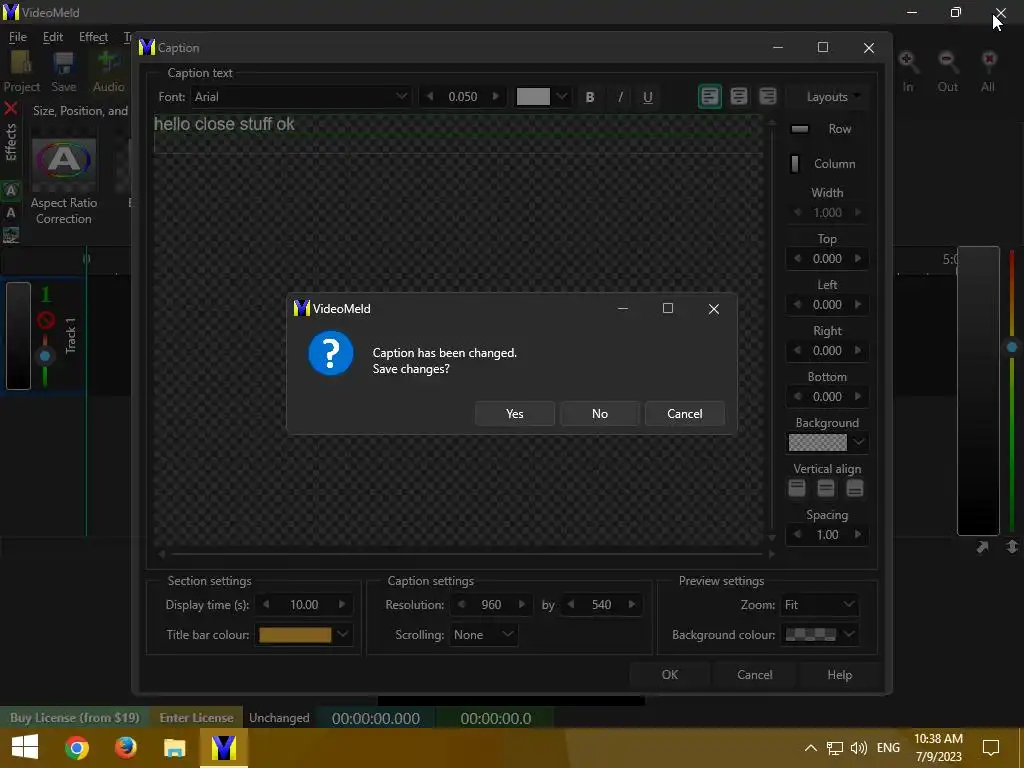The image size is (1024, 768).
Task: Open the system volume tray icon
Action: tap(859, 748)
